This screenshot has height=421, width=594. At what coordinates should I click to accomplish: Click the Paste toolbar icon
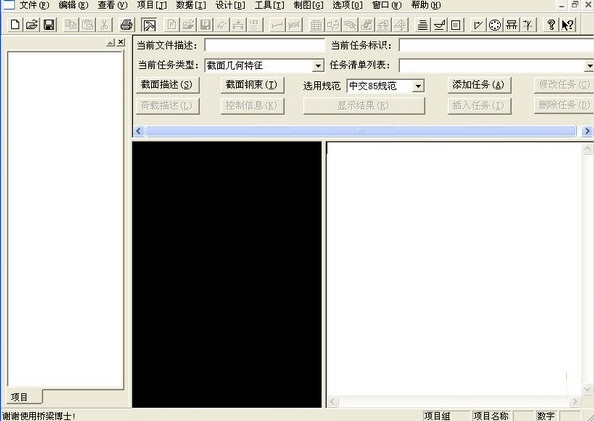click(x=88, y=25)
